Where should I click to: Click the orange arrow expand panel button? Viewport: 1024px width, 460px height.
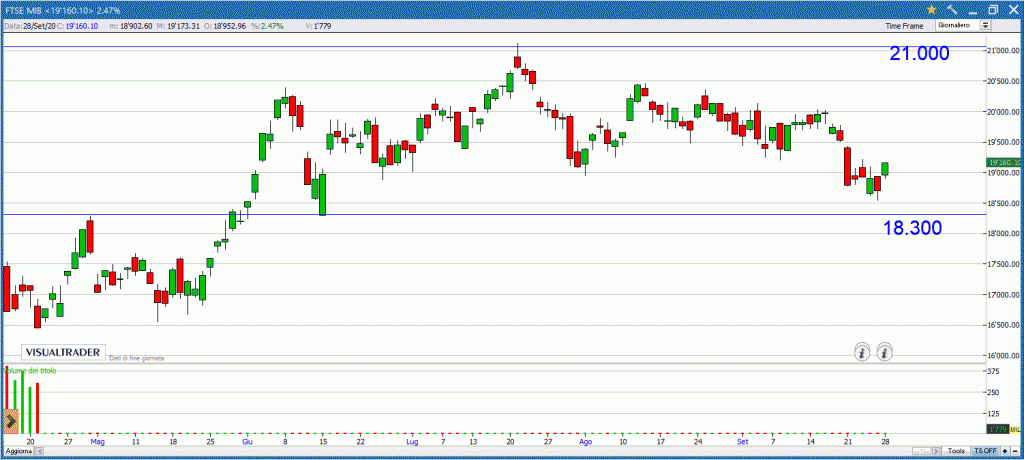click(10, 422)
